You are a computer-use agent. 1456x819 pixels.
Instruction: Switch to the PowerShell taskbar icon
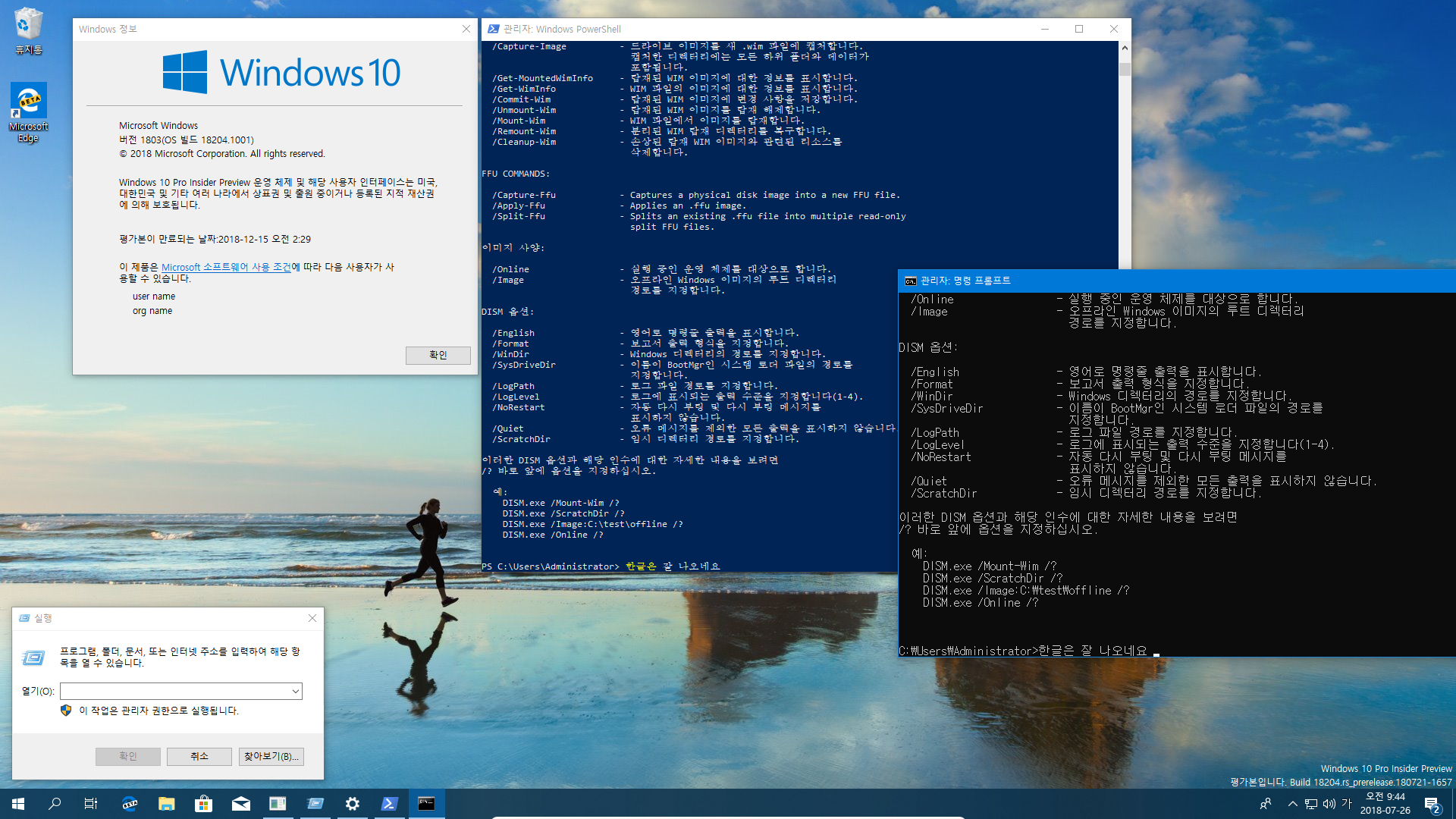coord(390,804)
